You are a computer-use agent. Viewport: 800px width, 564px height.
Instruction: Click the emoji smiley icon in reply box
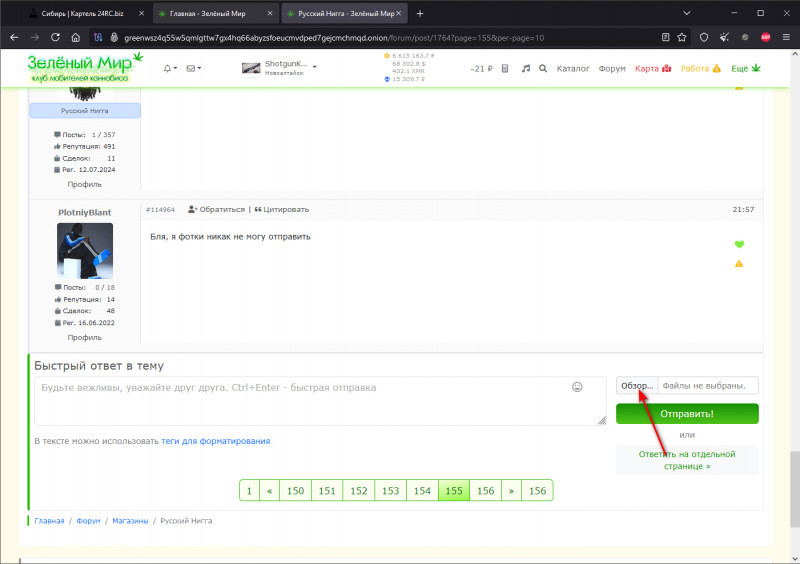pyautogui.click(x=577, y=387)
